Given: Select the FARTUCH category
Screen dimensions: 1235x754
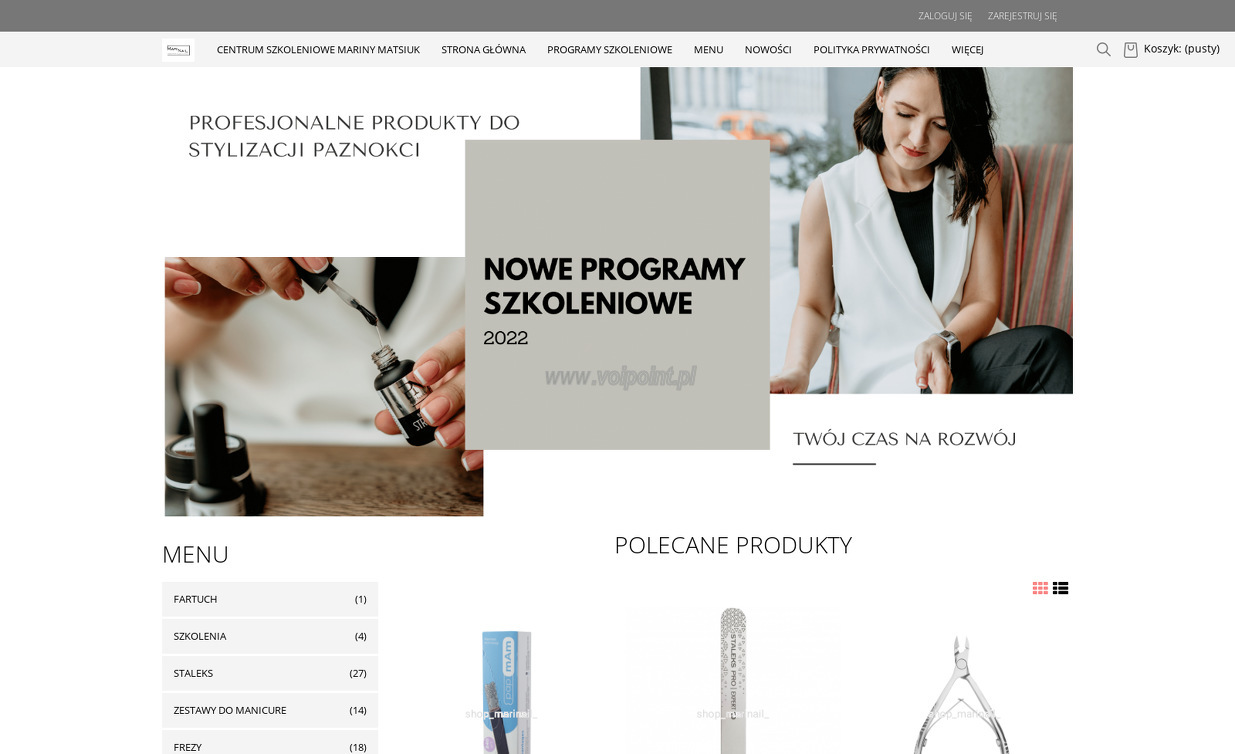Looking at the screenshot, I should click(x=270, y=599).
